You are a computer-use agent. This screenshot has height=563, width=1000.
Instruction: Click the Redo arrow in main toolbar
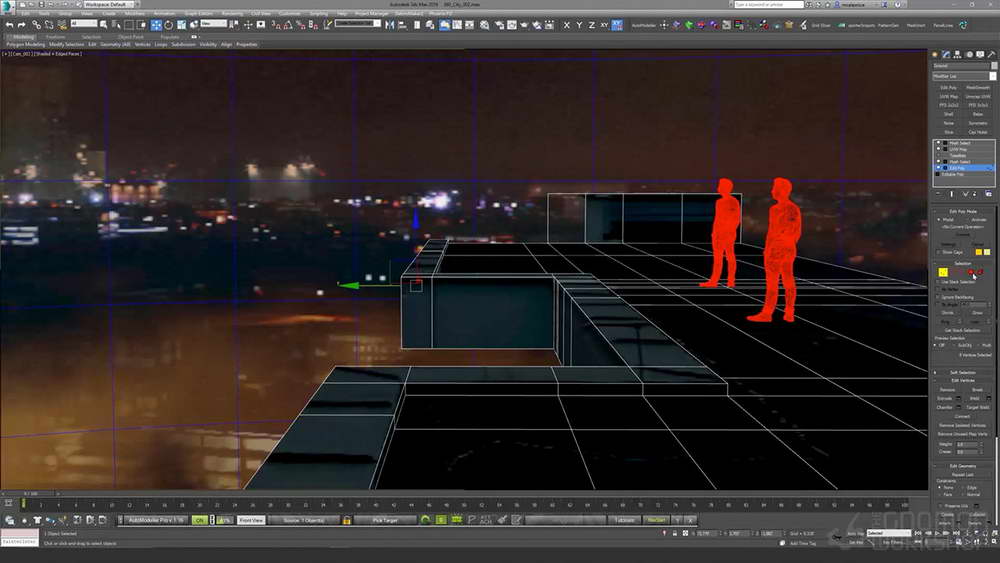tap(21, 25)
